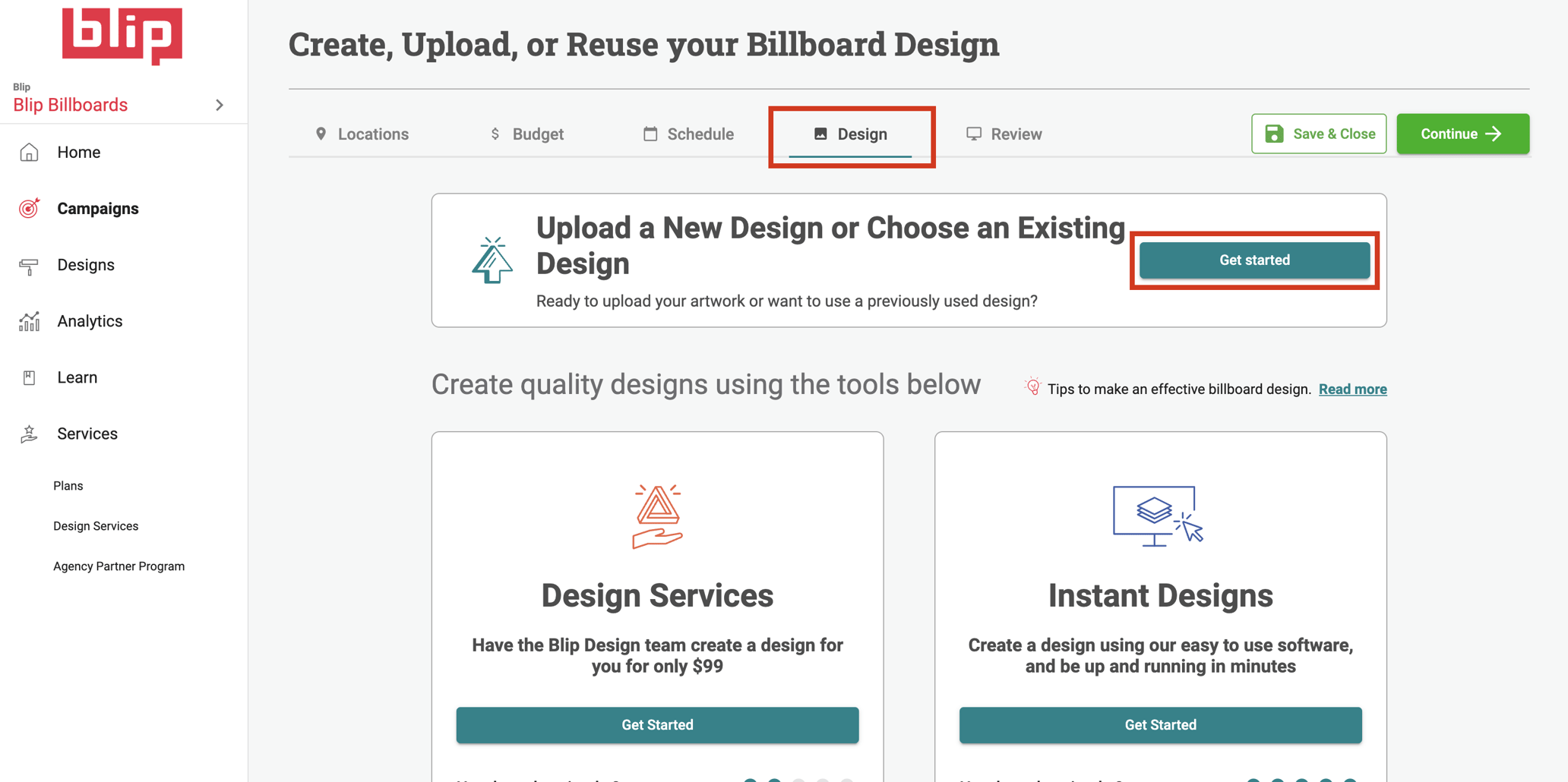Select the Learn bookmark icon
The image size is (1568, 782).
pyautogui.click(x=29, y=377)
